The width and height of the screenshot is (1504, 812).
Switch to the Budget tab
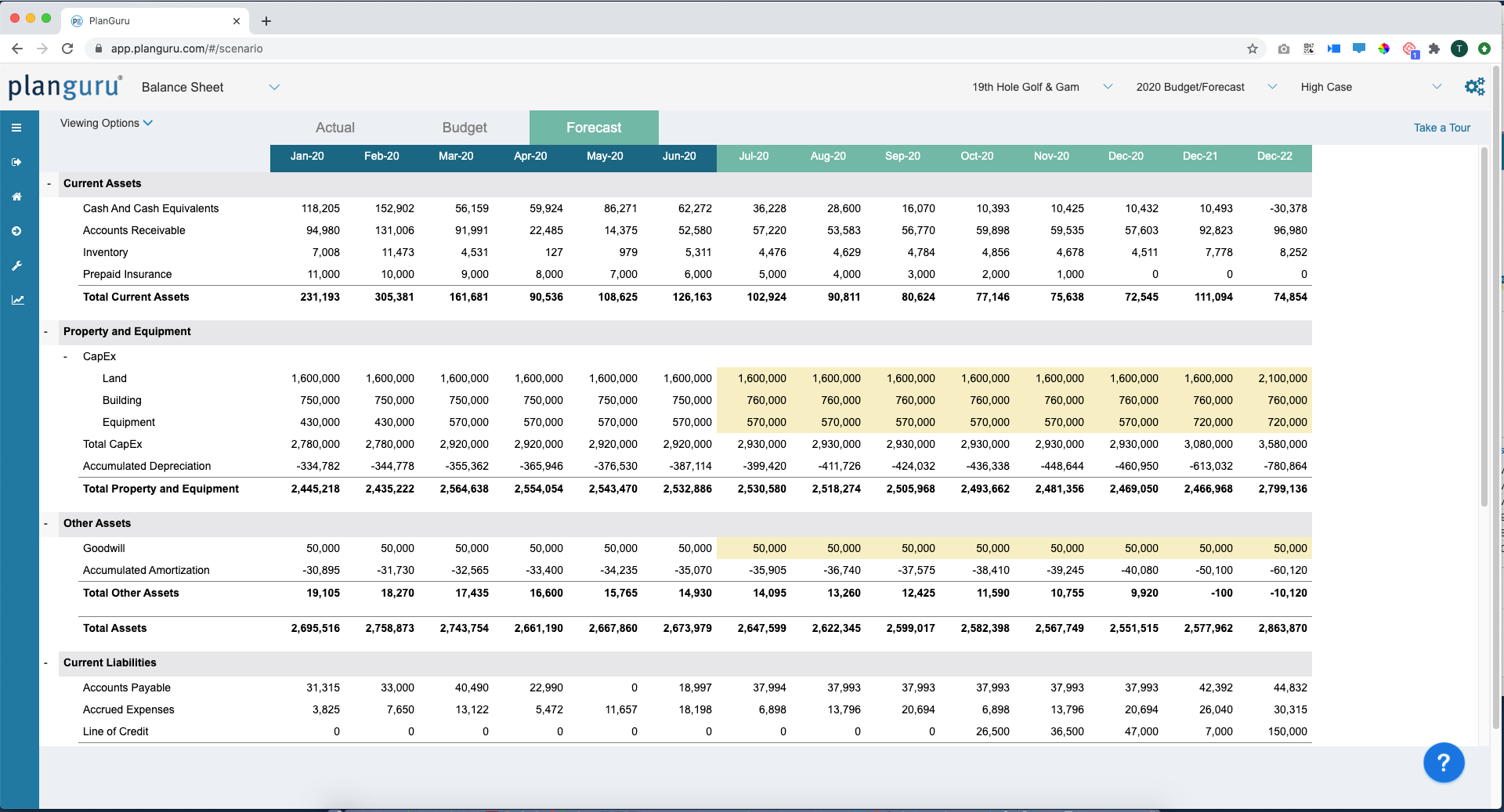coord(465,128)
